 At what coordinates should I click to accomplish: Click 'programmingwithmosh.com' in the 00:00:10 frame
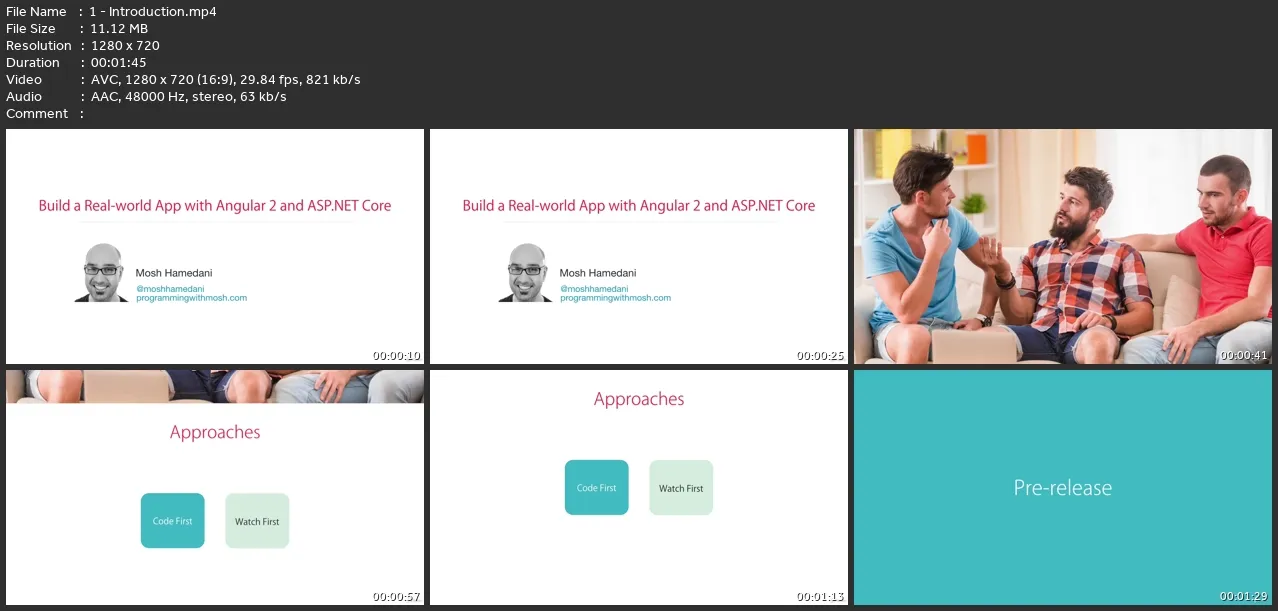(x=191, y=298)
